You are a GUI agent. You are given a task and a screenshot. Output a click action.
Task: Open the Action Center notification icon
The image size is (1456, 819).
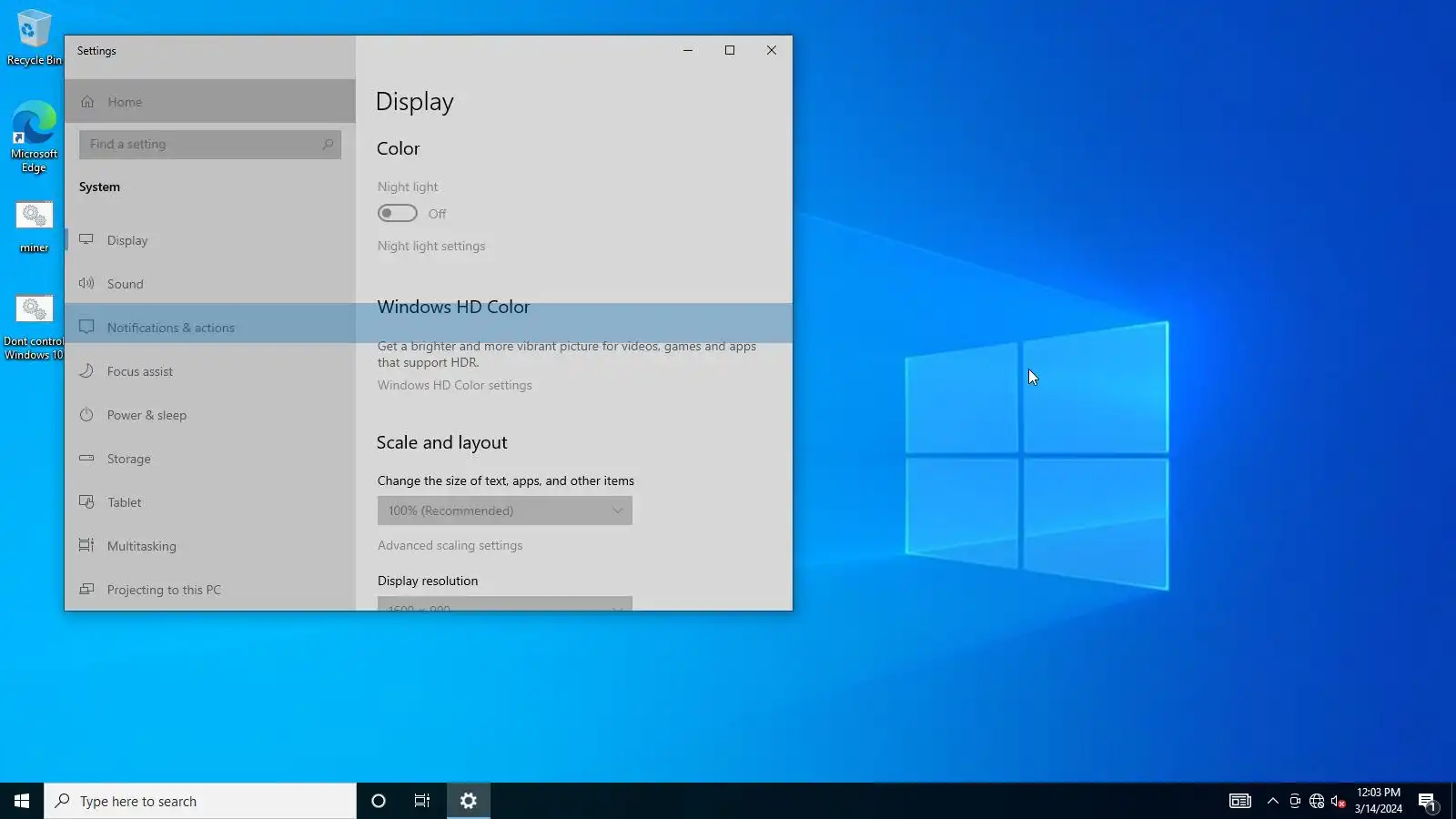(x=1427, y=801)
